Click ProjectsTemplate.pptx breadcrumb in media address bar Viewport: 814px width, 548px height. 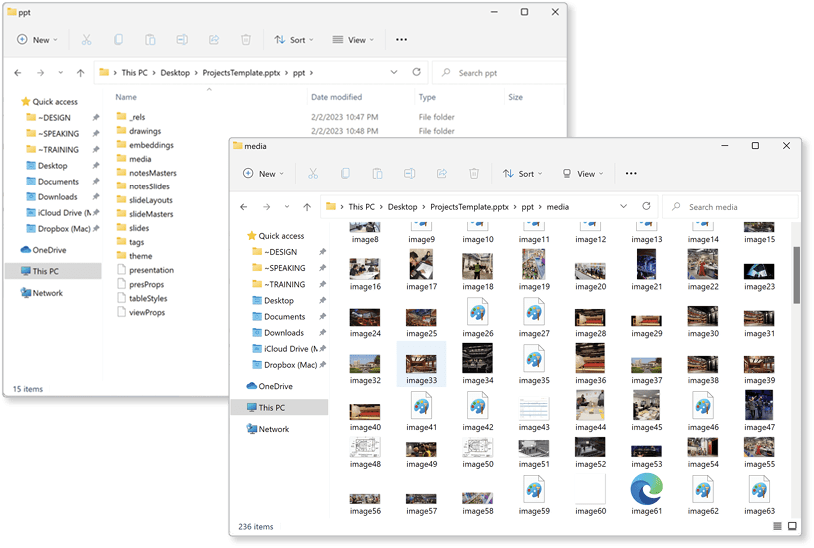click(469, 207)
